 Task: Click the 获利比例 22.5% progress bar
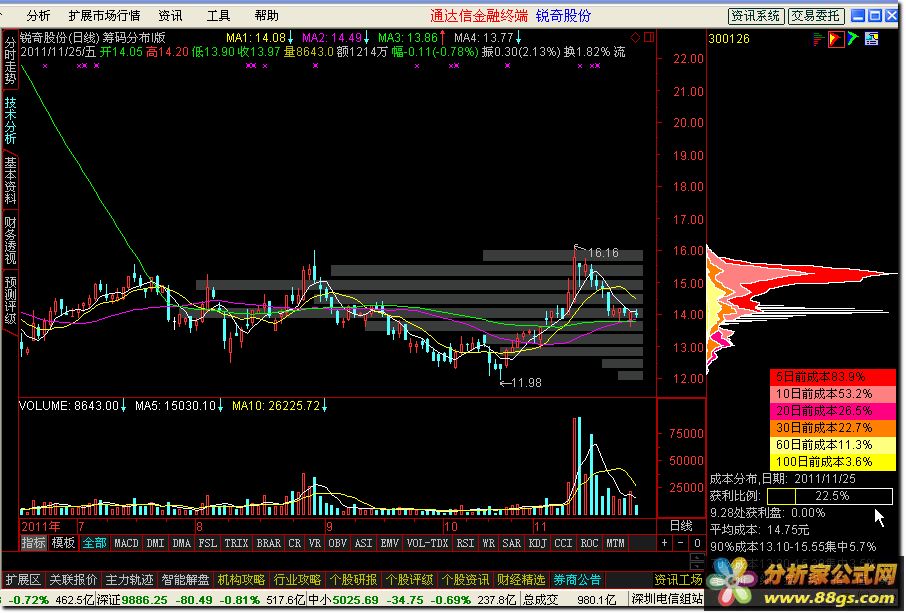point(830,496)
